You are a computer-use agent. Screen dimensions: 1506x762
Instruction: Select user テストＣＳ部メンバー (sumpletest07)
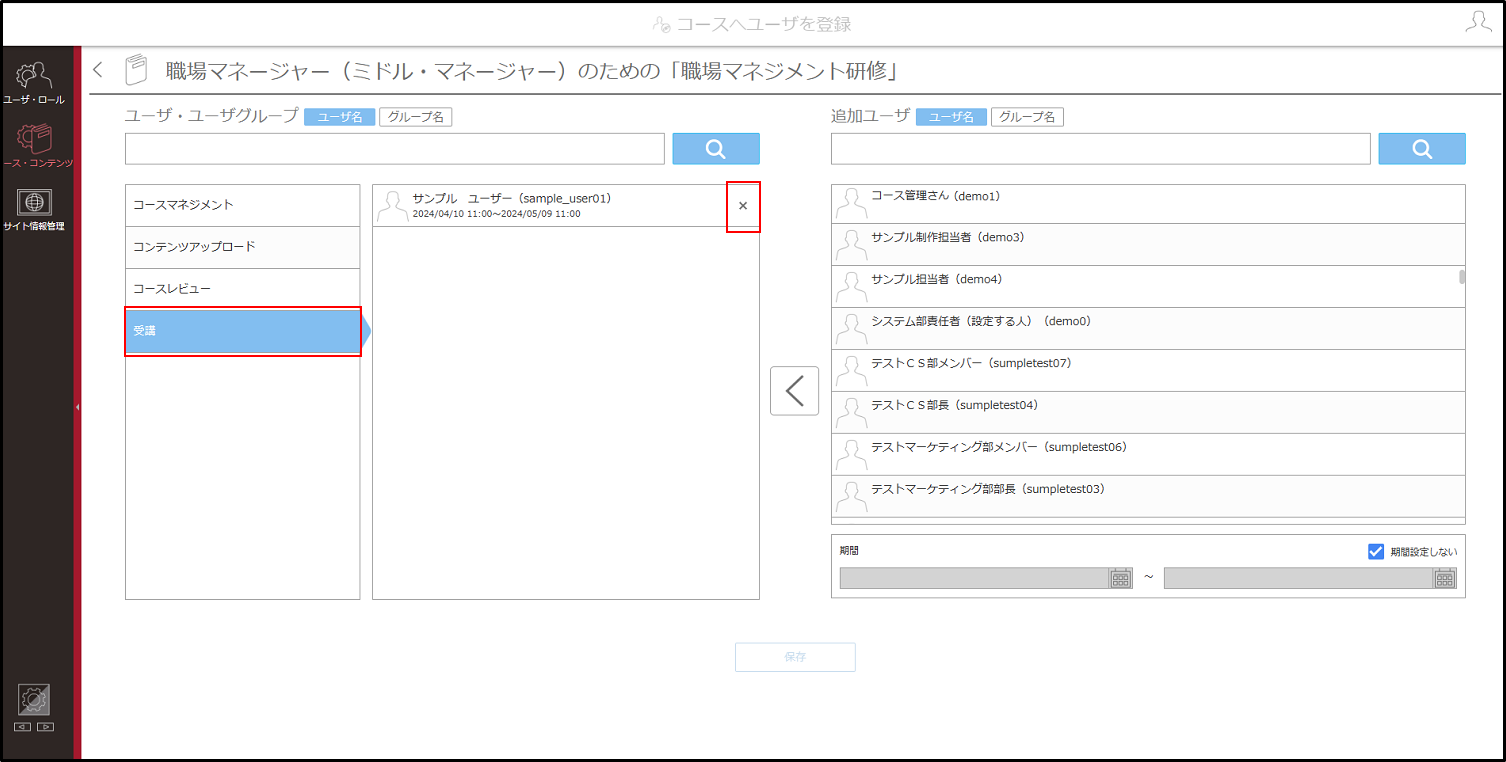(x=1148, y=370)
